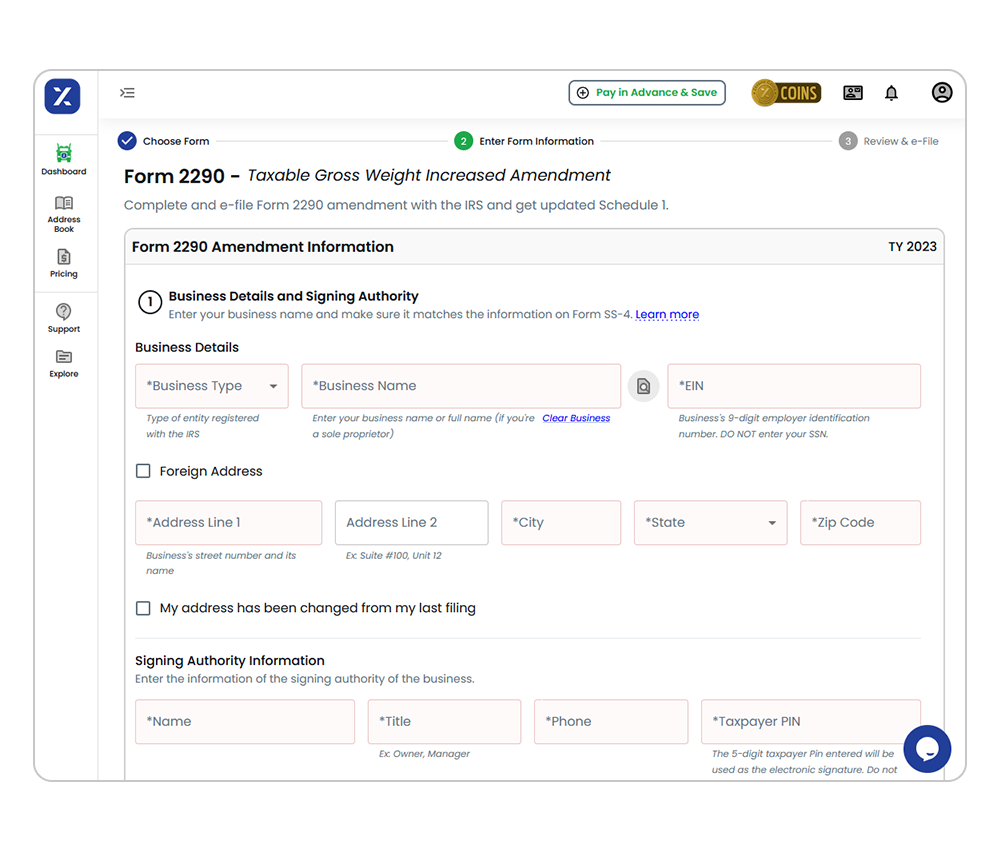Check My address has been changed checkbox

point(143,608)
